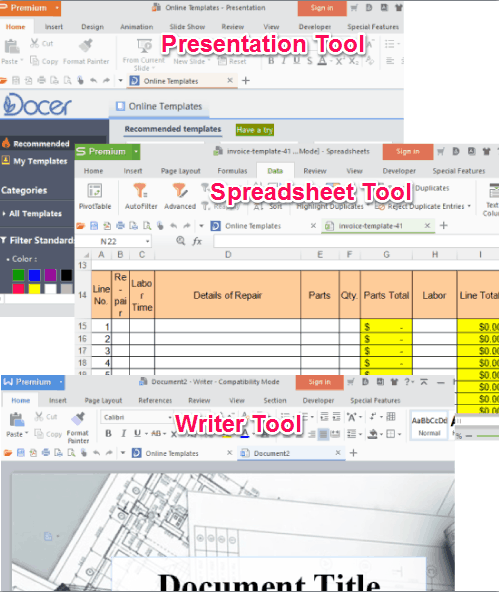Open PivotTable tool in Spreadsheets
This screenshot has height=592, width=499.
[95, 196]
